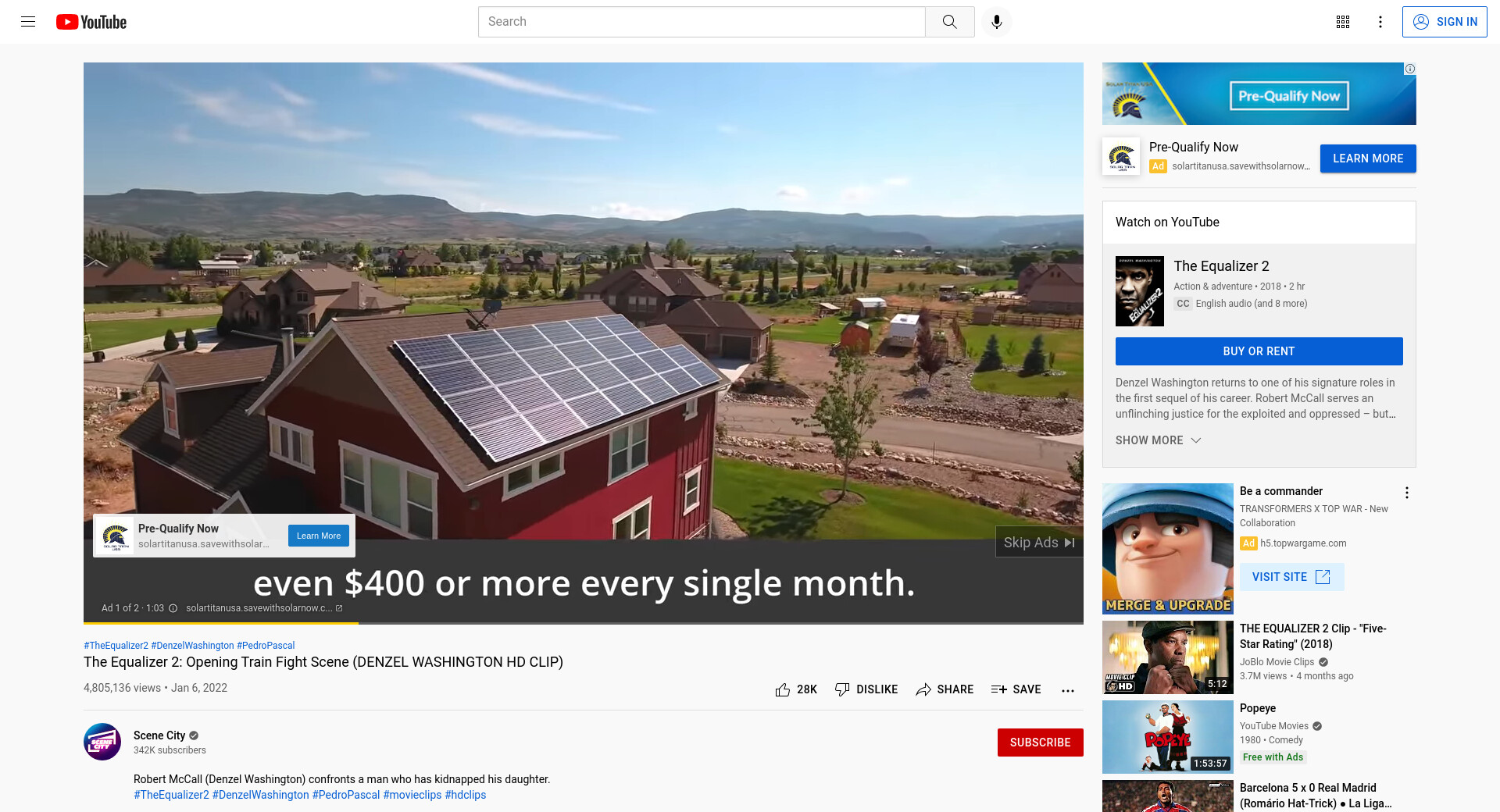1500x812 pixels.
Task: Open The Equalizer 2 movie poster
Action: coord(1140,291)
